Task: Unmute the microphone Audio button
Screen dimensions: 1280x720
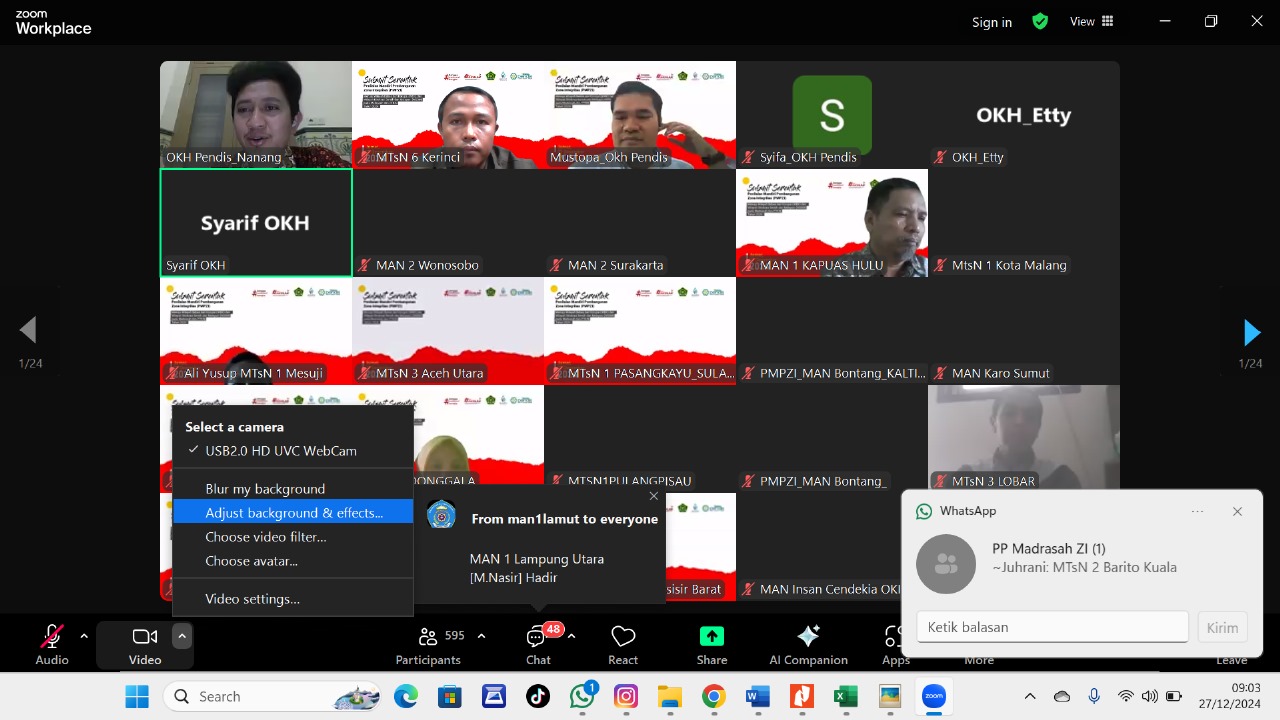Action: [x=51, y=638]
